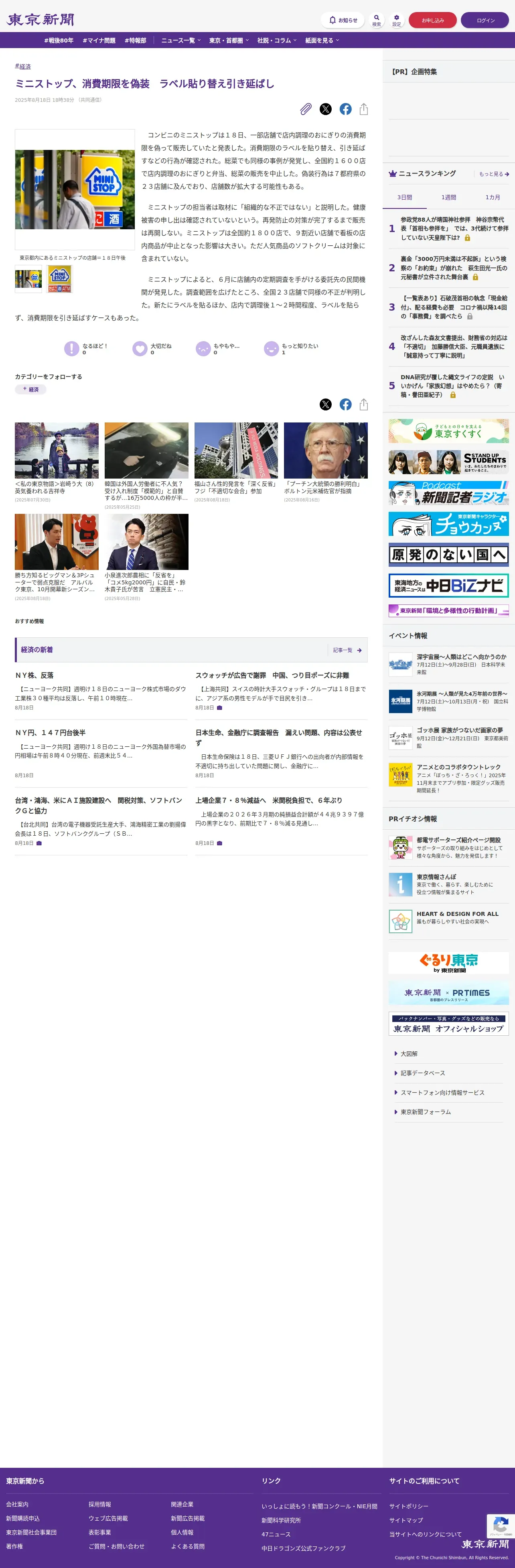
Task: Open the スウォッチが広告で謝罪 article
Action: pos(272,675)
